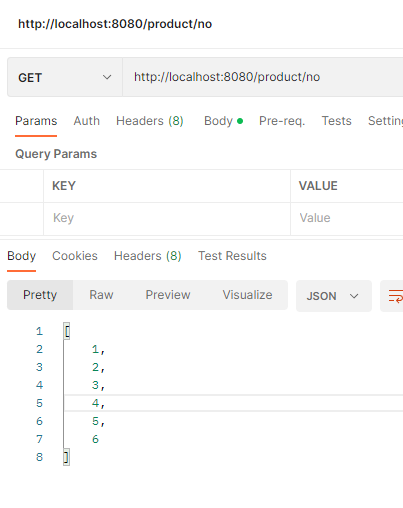This screenshot has height=508, width=403.
Task: Open the GET method dropdown
Action: pos(65,77)
